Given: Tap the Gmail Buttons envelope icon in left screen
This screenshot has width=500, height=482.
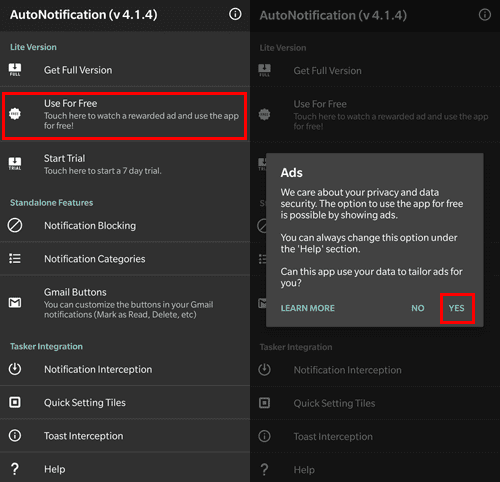Looking at the screenshot, I should point(15,303).
